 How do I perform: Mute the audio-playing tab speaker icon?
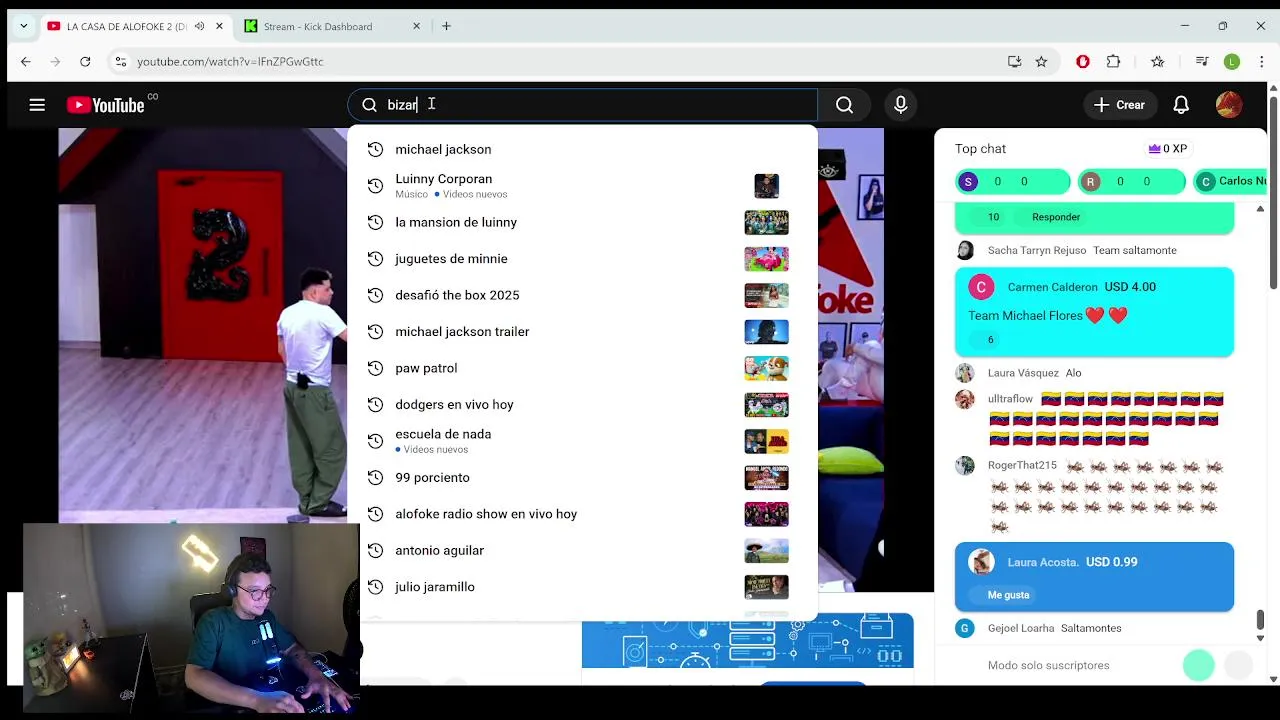[x=199, y=26]
